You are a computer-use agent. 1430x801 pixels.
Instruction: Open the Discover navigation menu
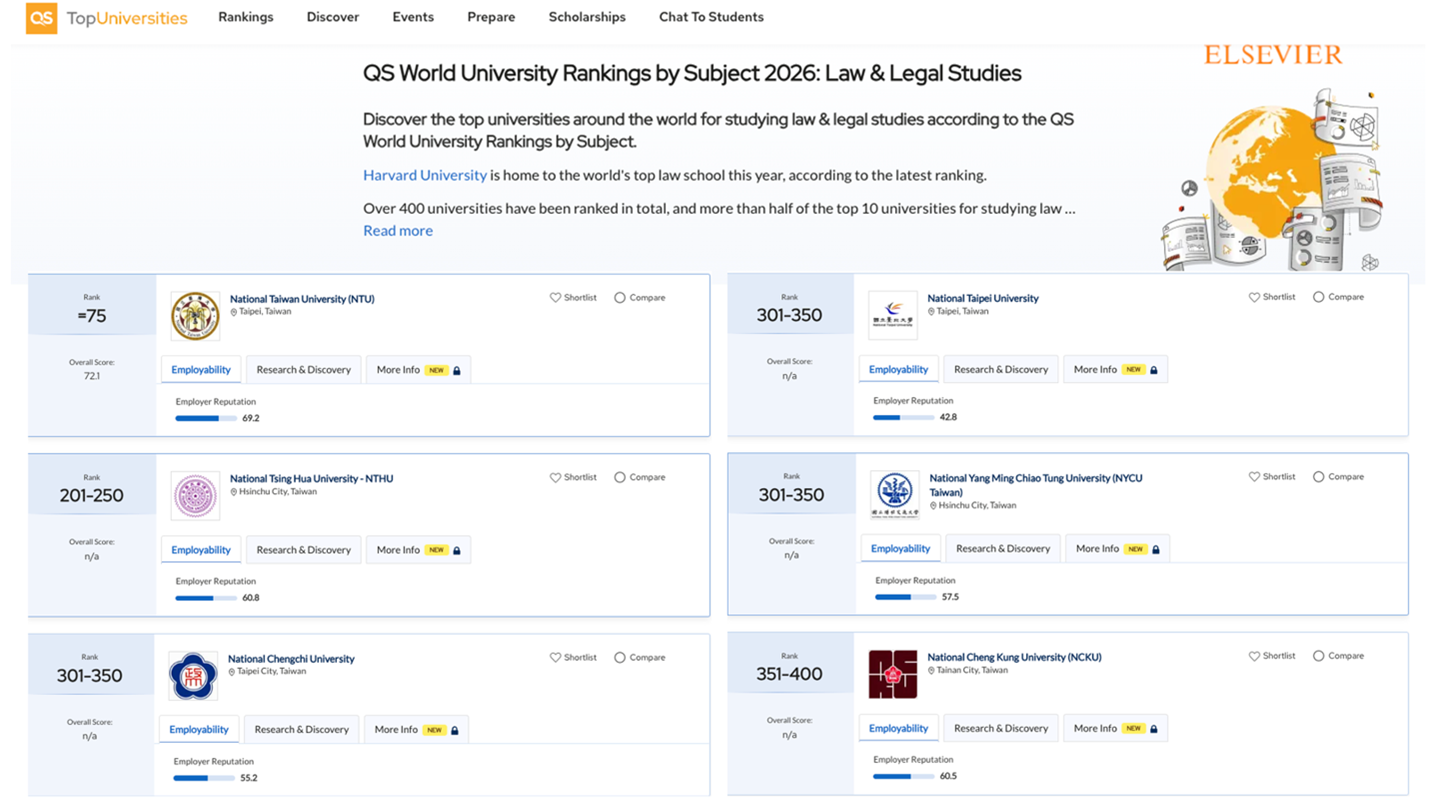(x=333, y=17)
